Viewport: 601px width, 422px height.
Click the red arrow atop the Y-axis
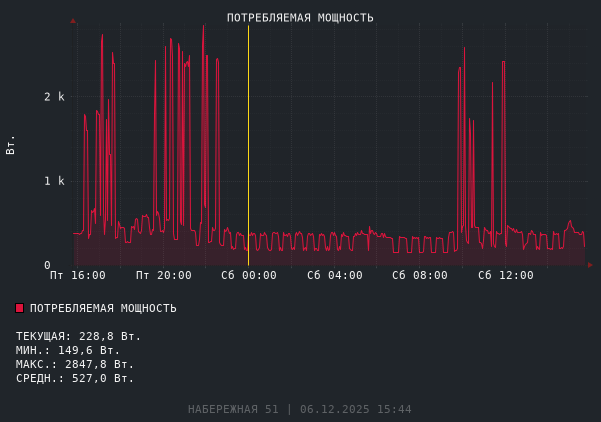[x=73, y=20]
